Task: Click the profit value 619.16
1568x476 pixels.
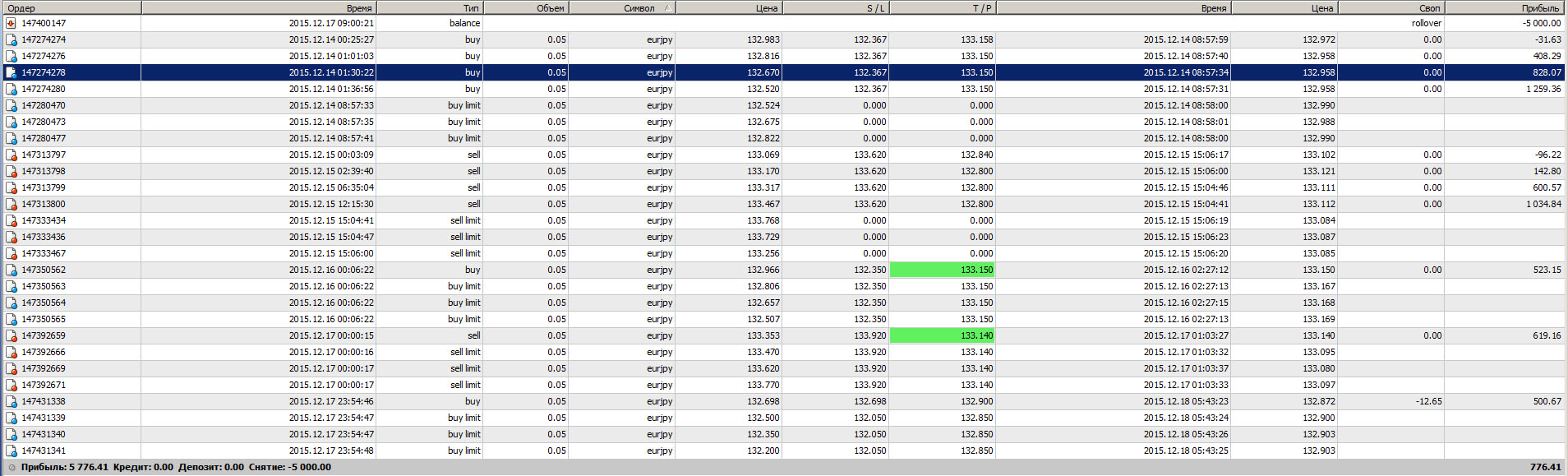Action: tap(1547, 335)
